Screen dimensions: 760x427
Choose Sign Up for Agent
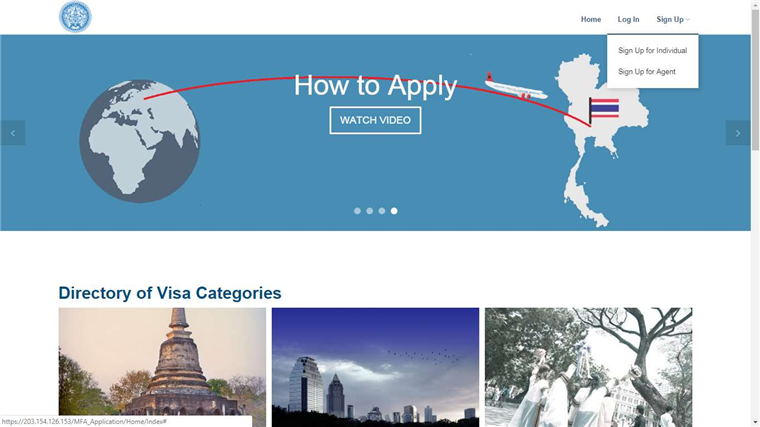click(647, 72)
